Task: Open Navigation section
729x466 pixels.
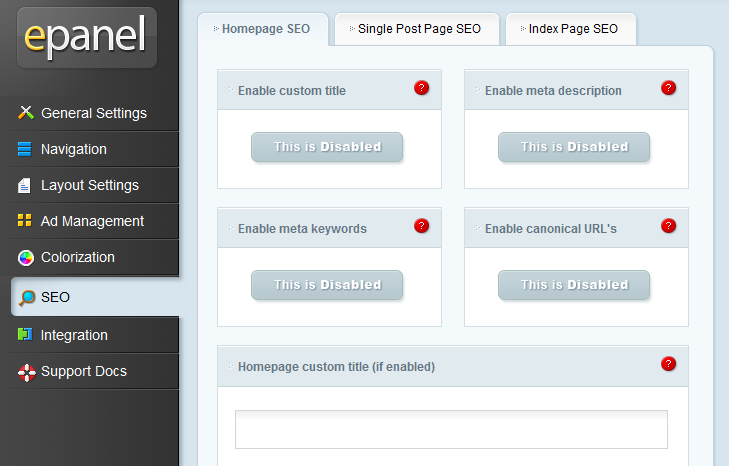Action: pos(89,149)
